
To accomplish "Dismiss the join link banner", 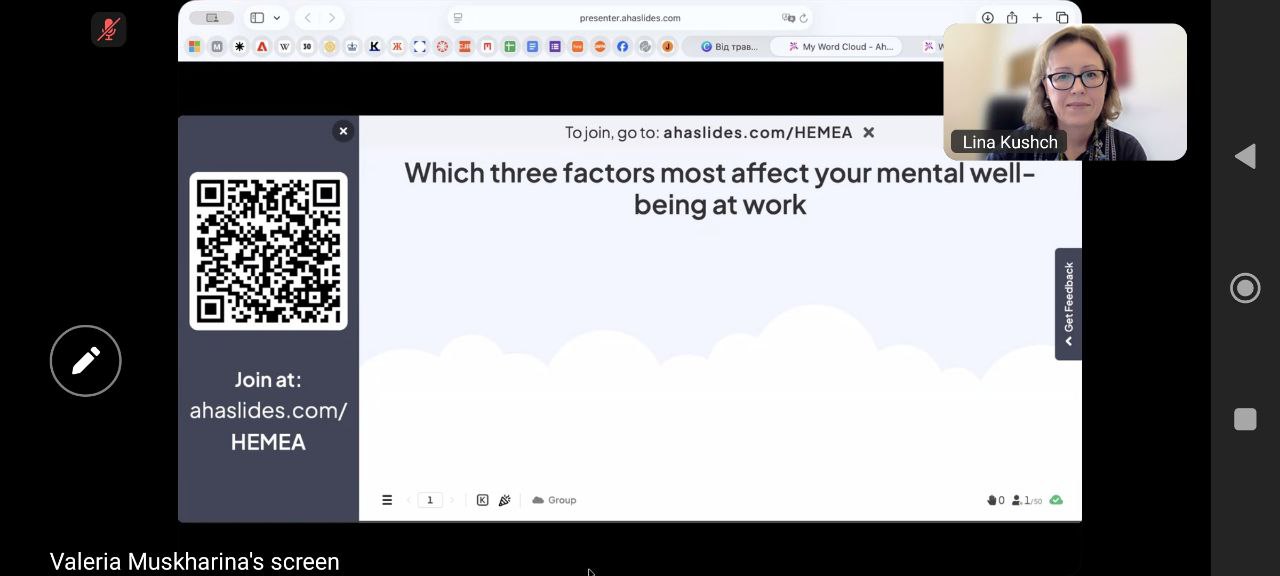I will pyautogui.click(x=868, y=132).
